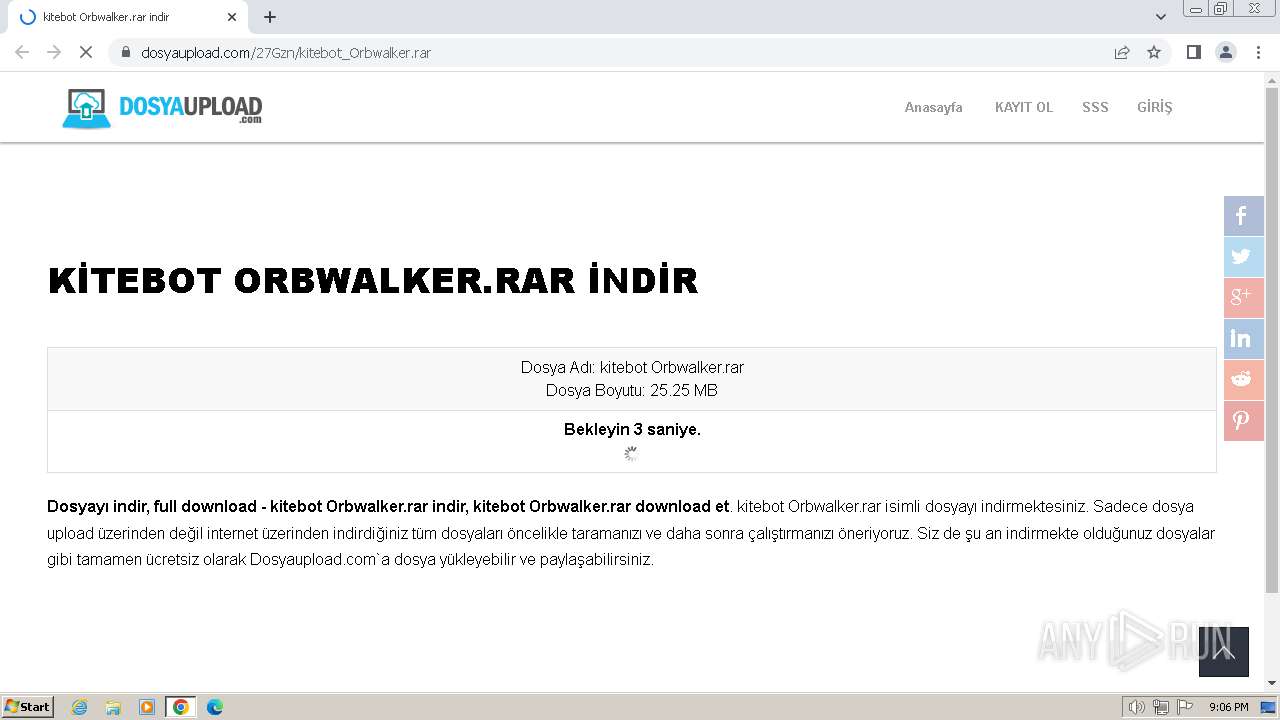Click 'Dosya Adı: kitebot Orbwalker.rar' text

(x=632, y=367)
